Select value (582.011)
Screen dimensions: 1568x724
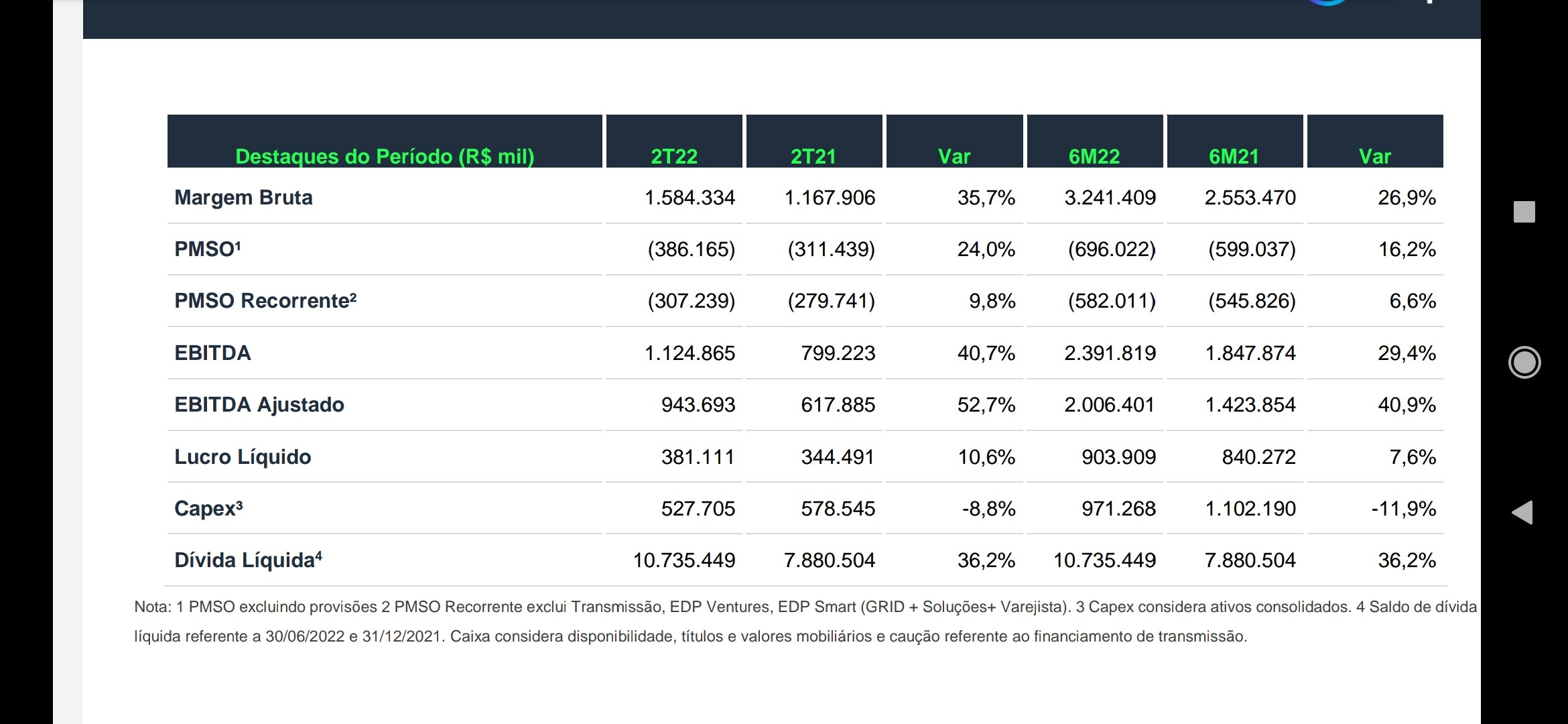[1112, 301]
